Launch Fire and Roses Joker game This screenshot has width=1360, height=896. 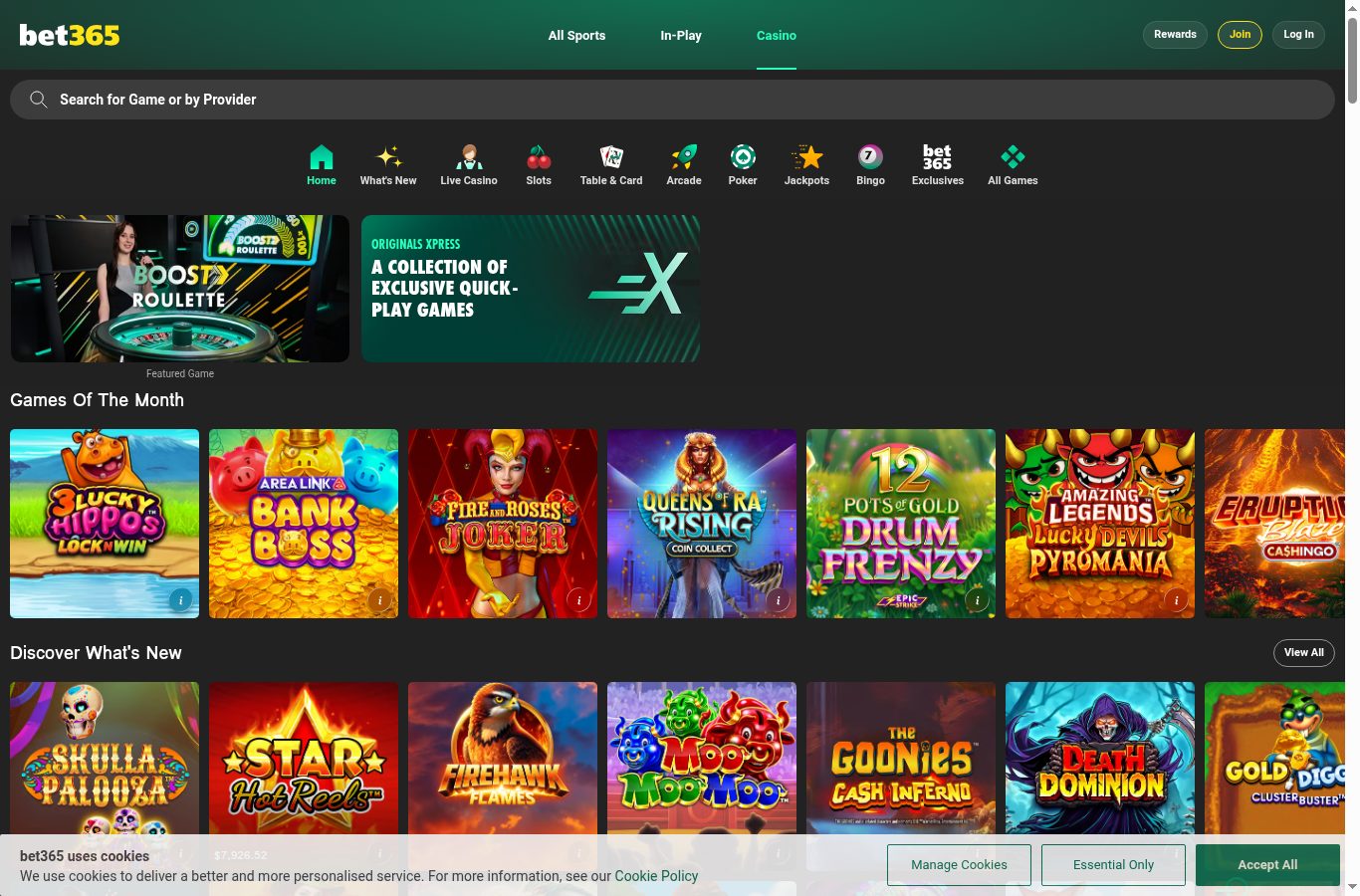(x=503, y=524)
